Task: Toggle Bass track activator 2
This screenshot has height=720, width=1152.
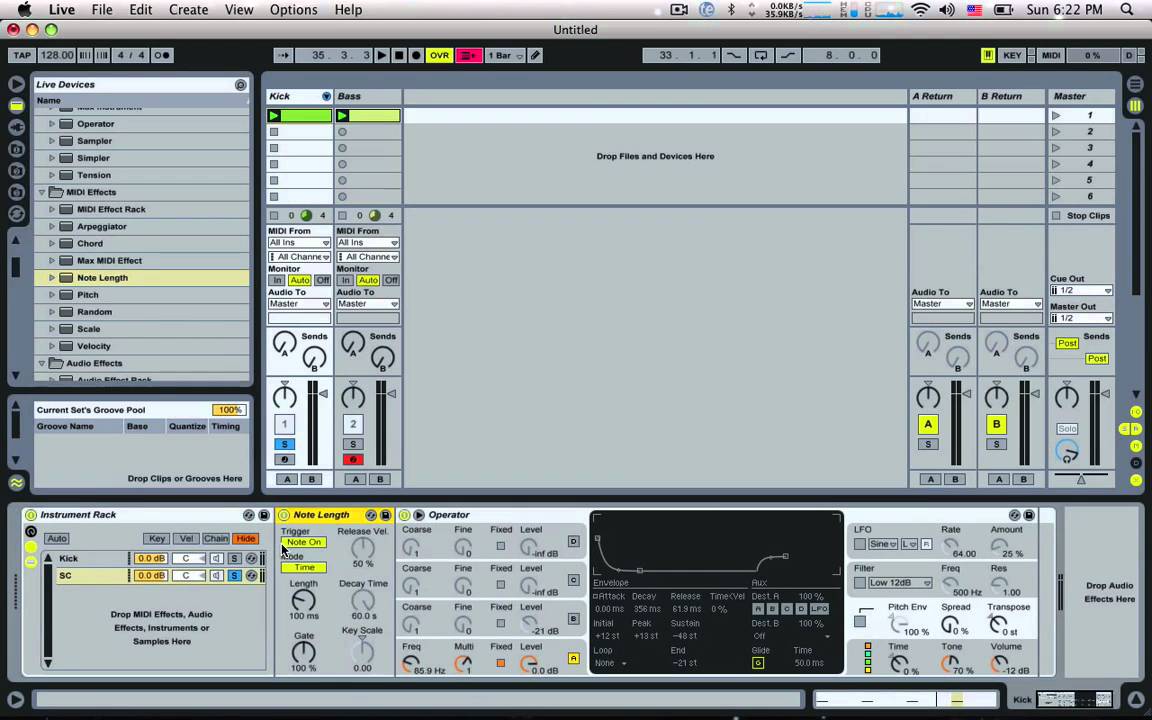Action: coord(353,424)
